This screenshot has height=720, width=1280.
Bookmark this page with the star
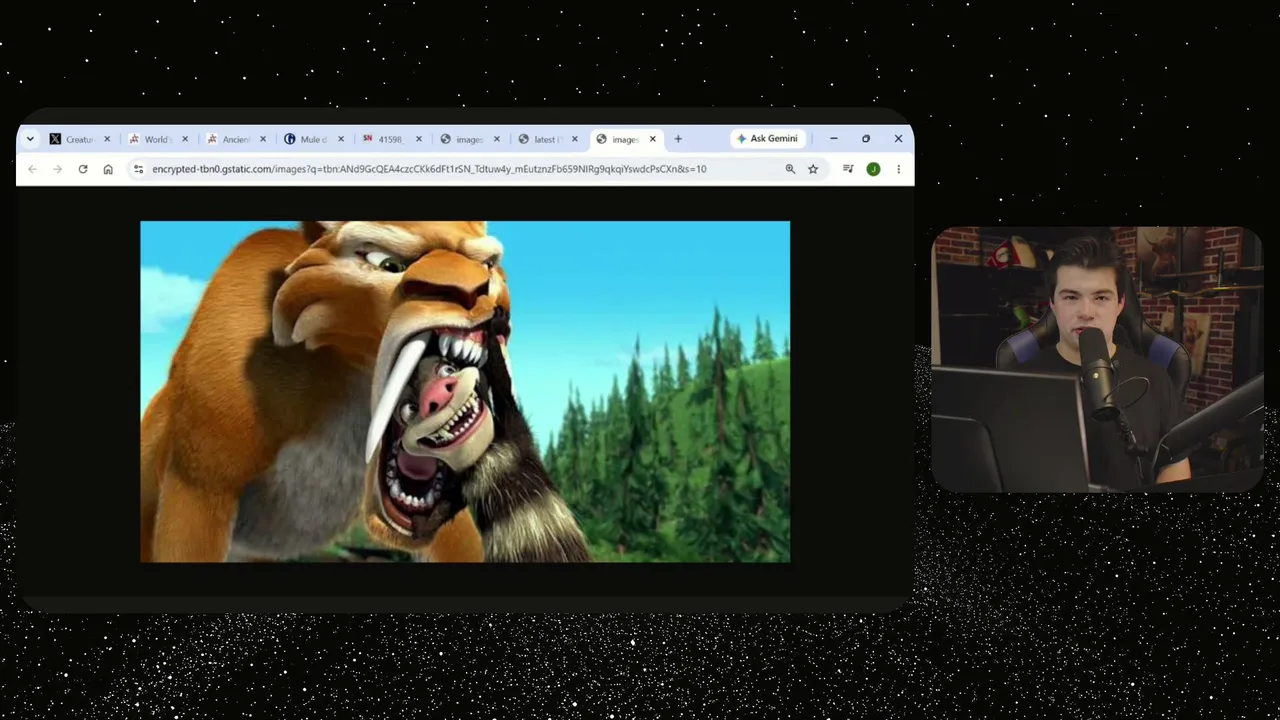813,169
